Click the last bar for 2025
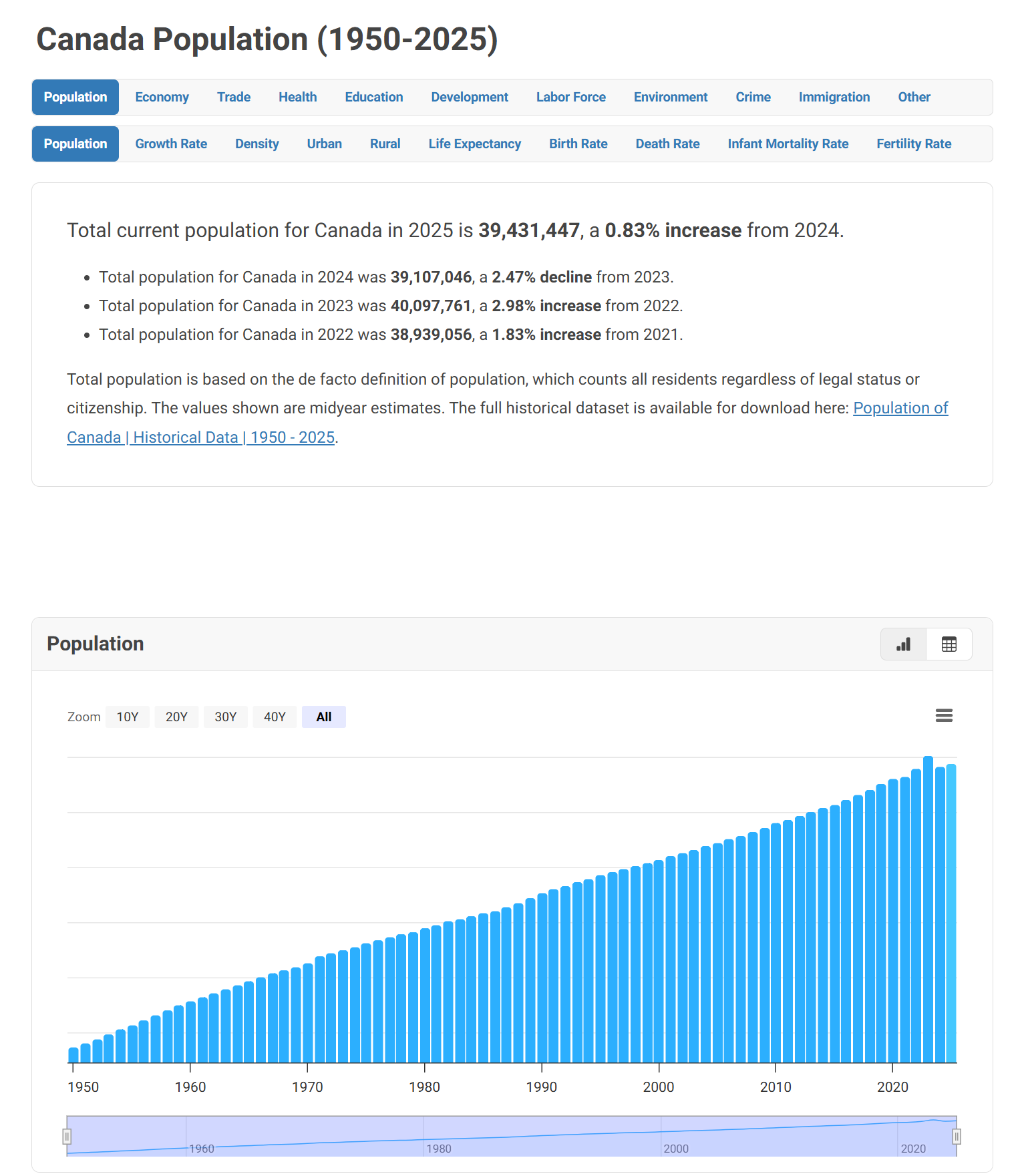This screenshot has width=1024, height=1176. [x=951, y=914]
